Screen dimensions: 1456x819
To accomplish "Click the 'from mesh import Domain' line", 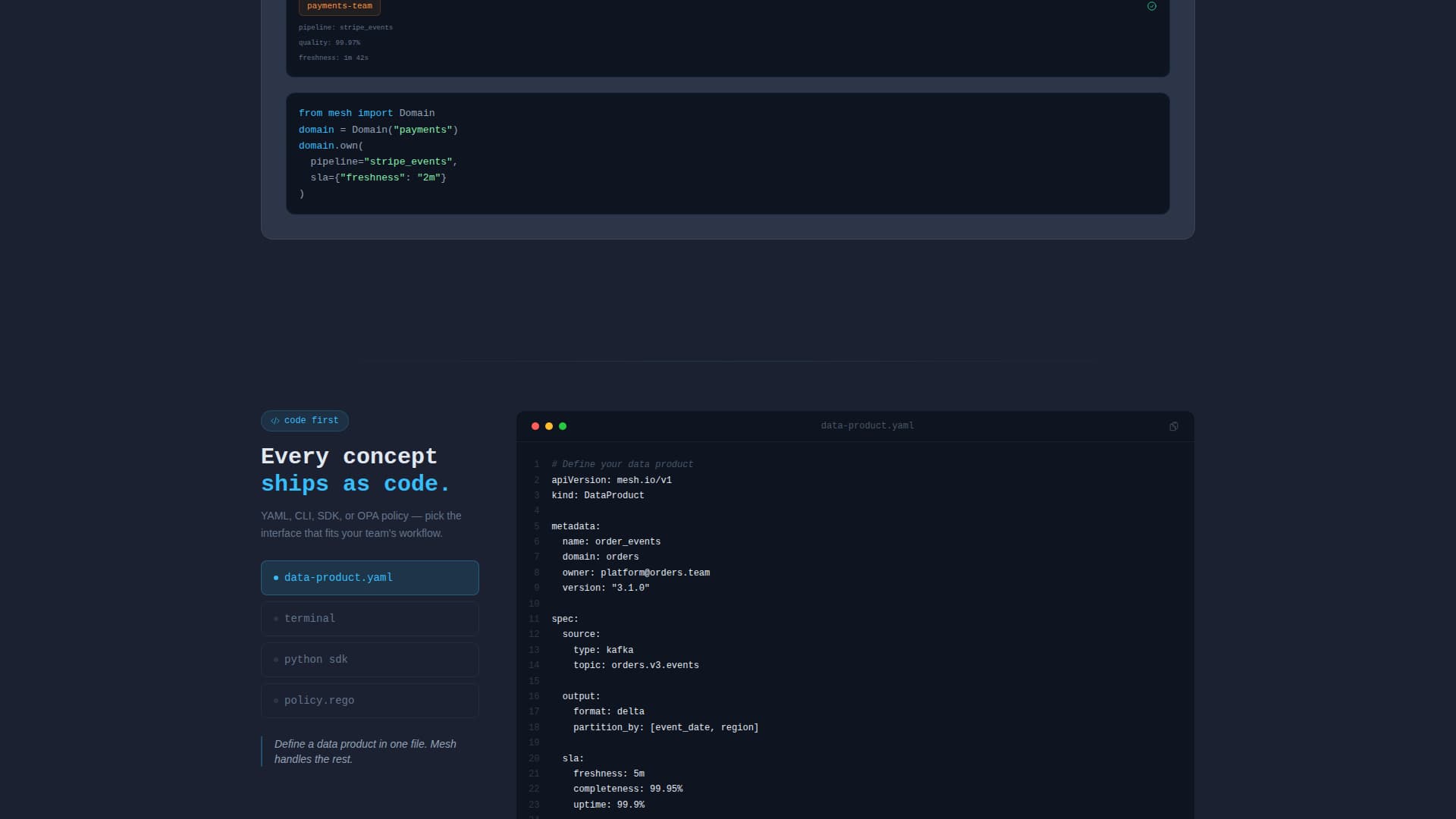I will 366,113.
